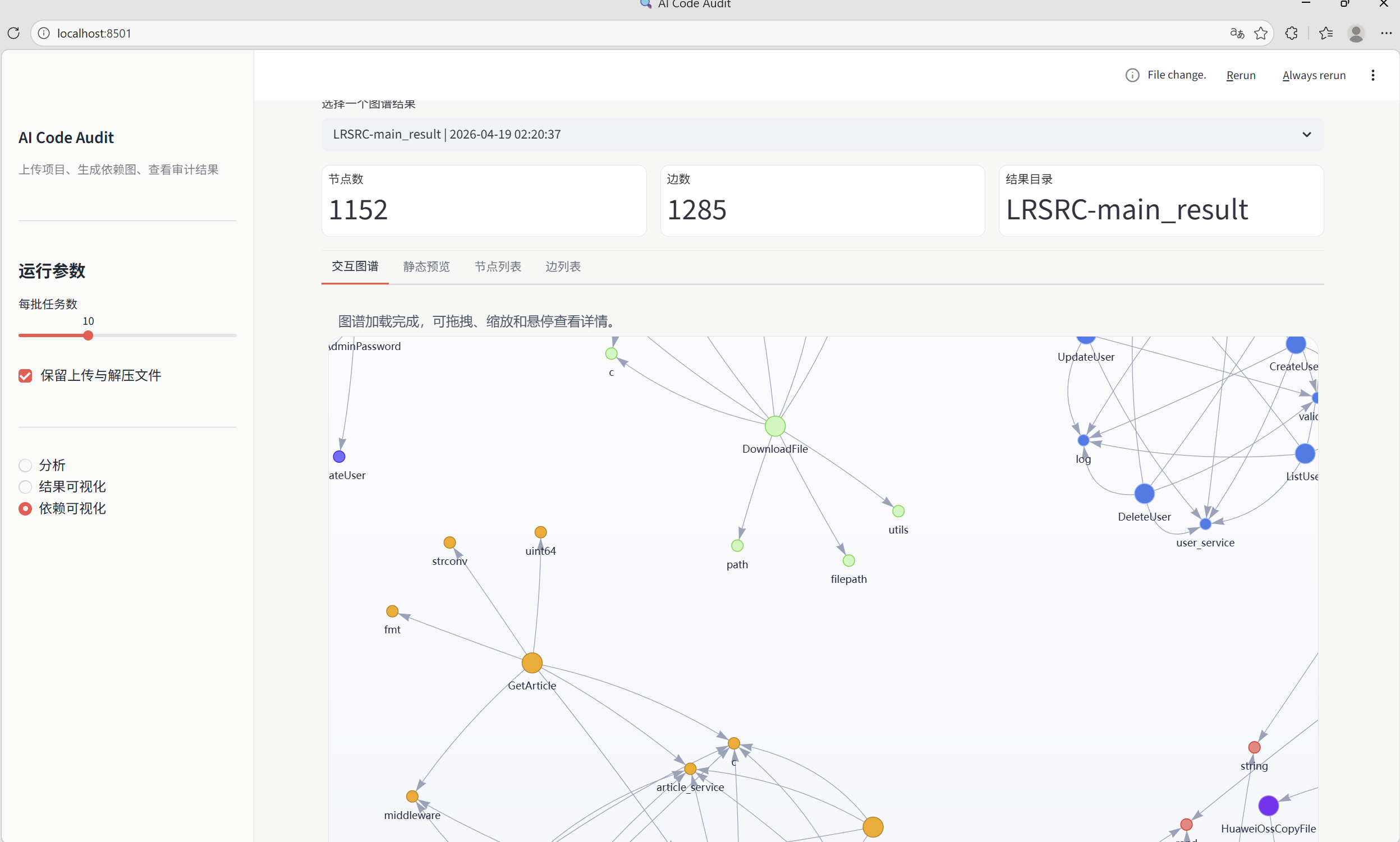
Task: Toggle 保留上传与解压文件 checkbox
Action: pos(25,376)
